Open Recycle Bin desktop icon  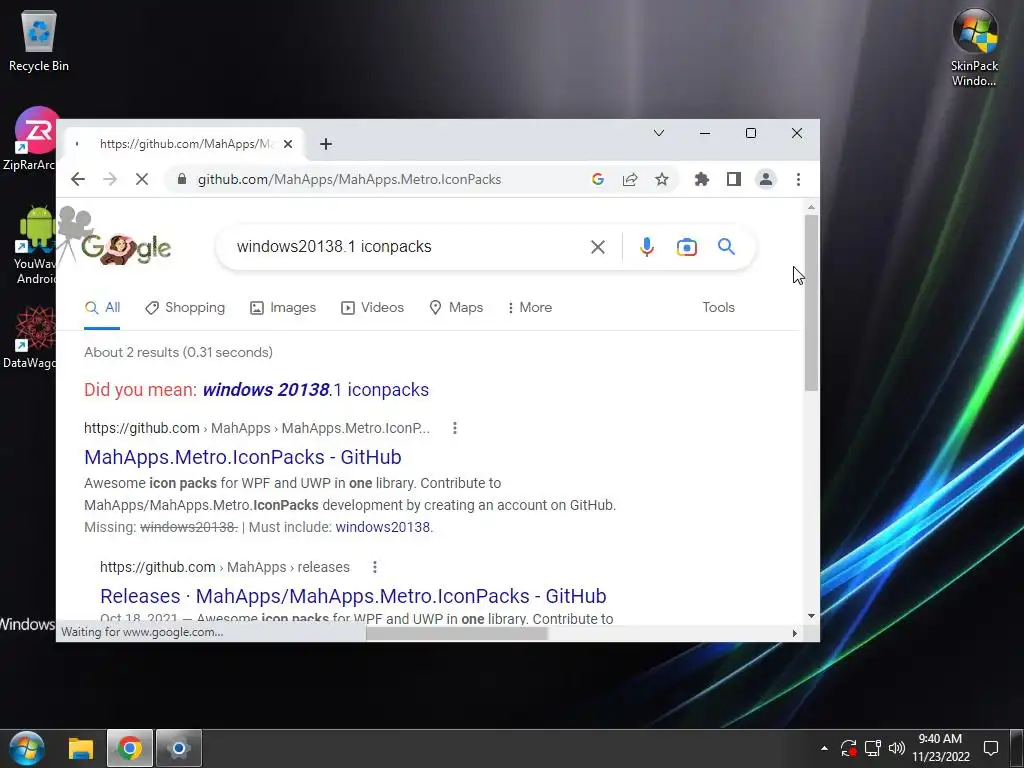point(39,40)
